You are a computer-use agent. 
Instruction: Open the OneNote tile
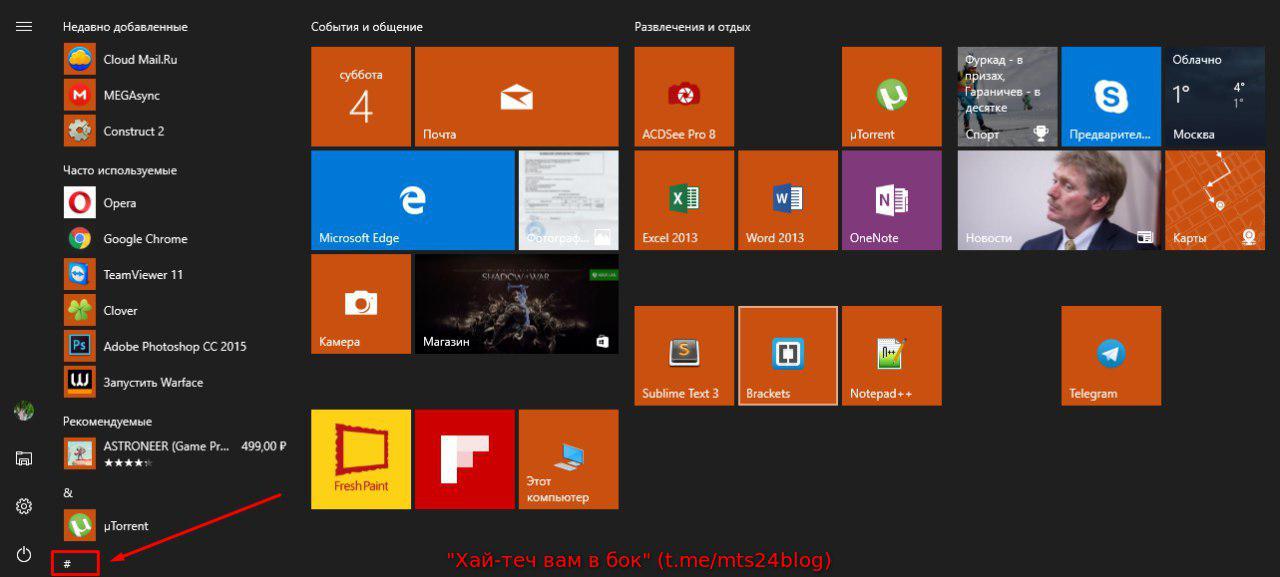pyautogui.click(x=892, y=200)
